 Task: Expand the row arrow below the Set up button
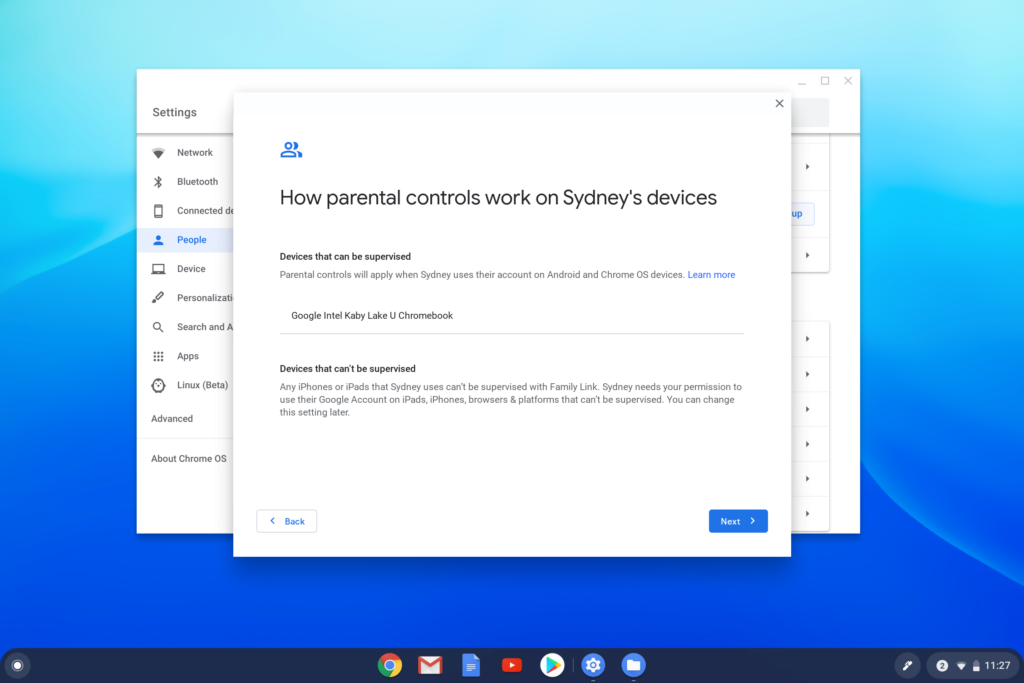[x=808, y=255]
